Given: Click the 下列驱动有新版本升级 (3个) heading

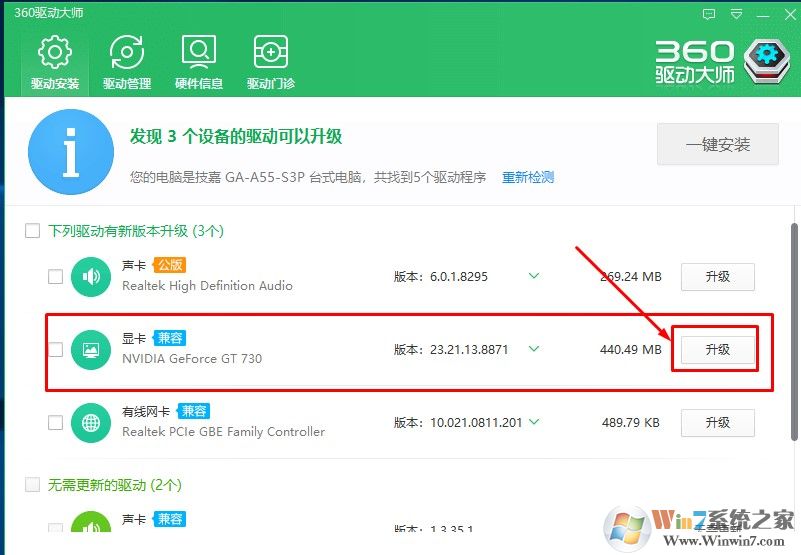Looking at the screenshot, I should point(136,231).
